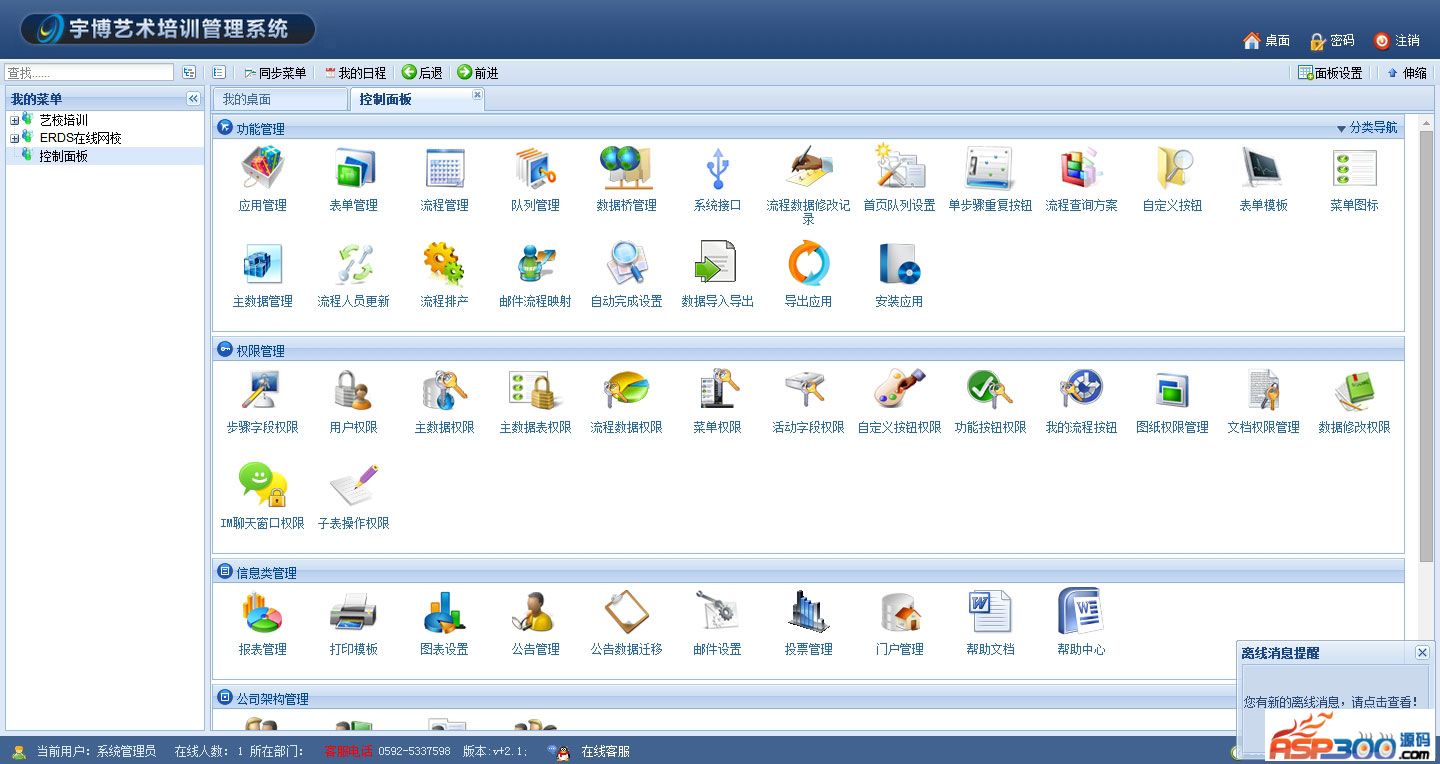
Task: Open the 图表设置 icon
Action: click(445, 612)
